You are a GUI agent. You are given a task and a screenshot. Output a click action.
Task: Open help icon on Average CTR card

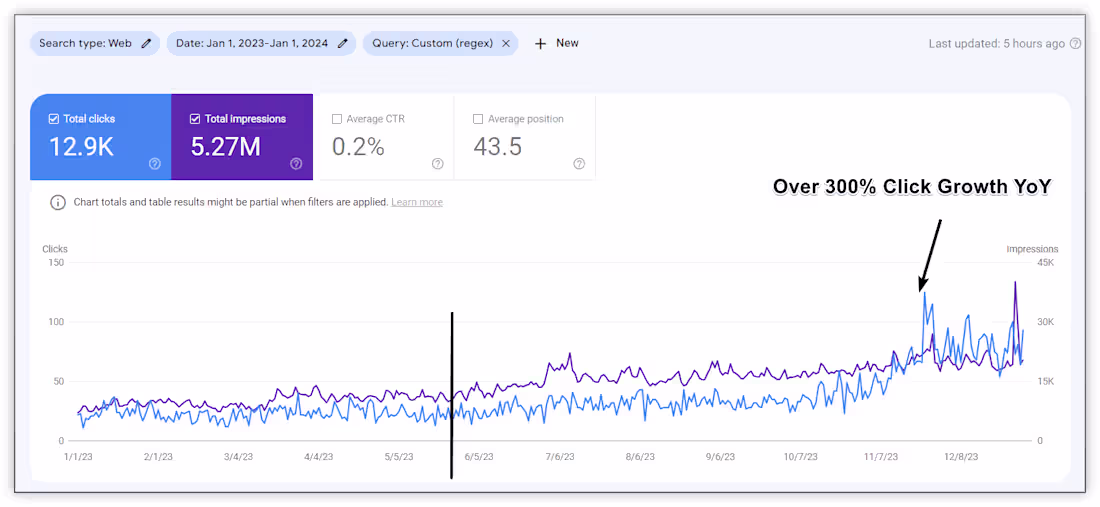pyautogui.click(x=438, y=164)
